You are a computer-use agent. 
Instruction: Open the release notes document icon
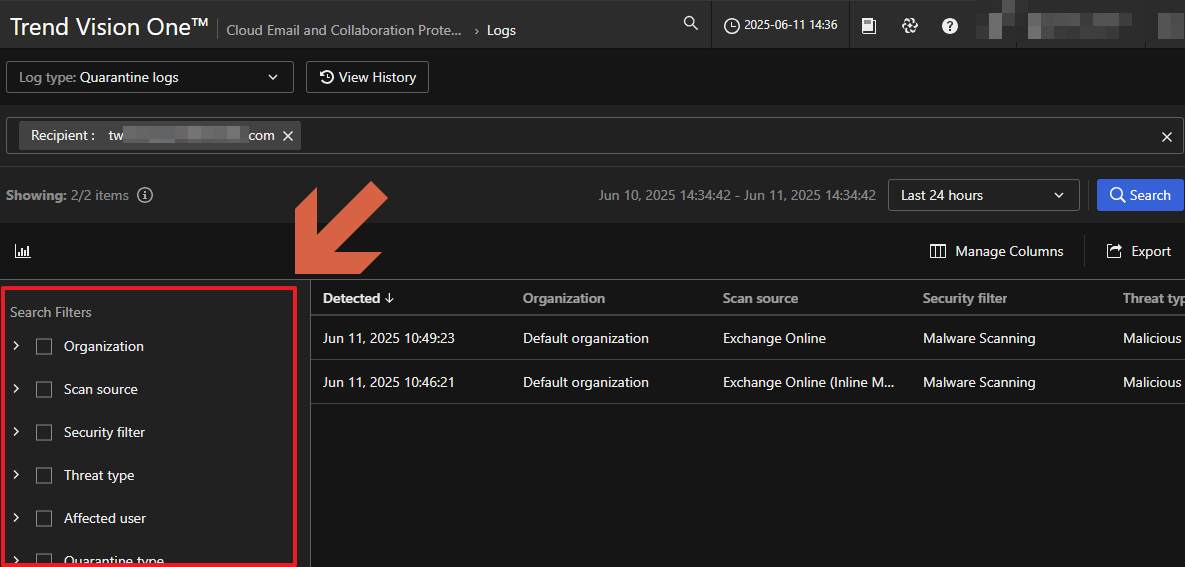(869, 26)
